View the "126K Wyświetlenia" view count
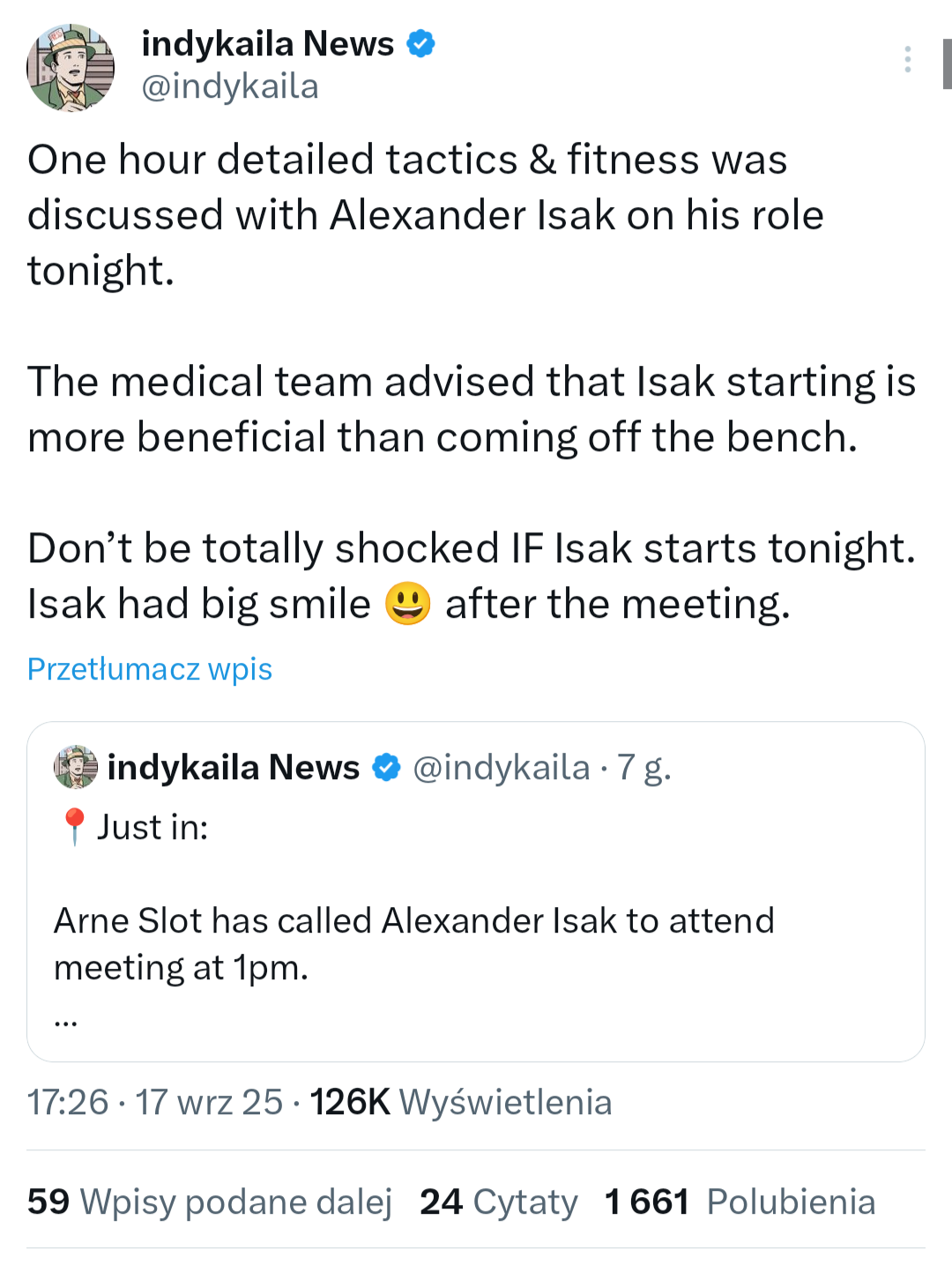Viewport: 952px width, 1265px height. point(460,1102)
